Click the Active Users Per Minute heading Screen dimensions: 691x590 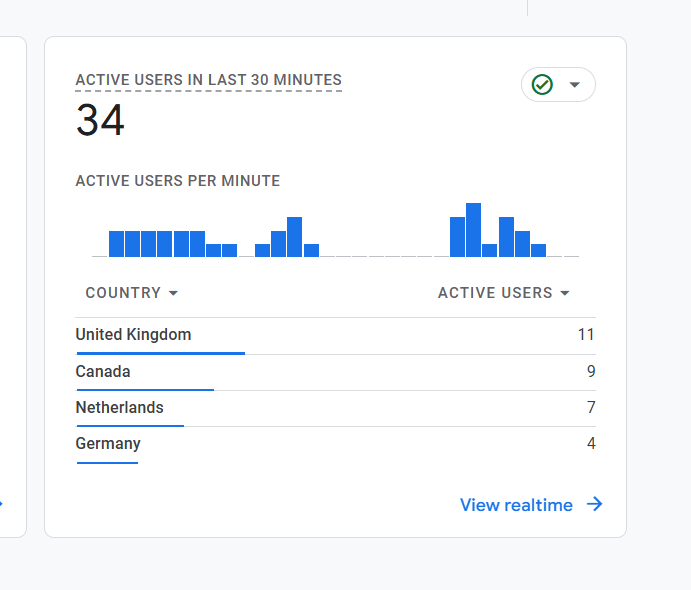pyautogui.click(x=178, y=181)
